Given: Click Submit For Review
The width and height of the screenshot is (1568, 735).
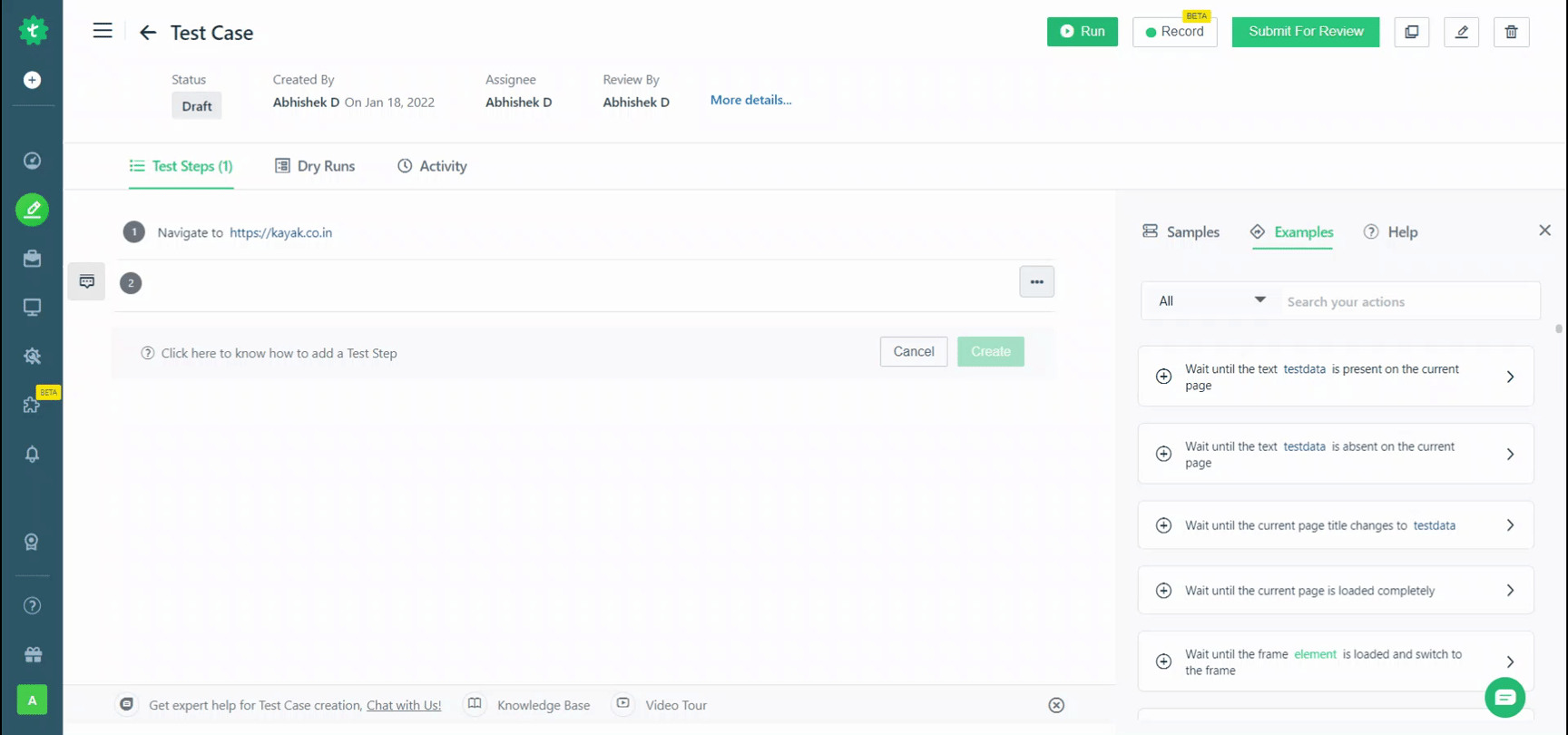Looking at the screenshot, I should point(1306,32).
